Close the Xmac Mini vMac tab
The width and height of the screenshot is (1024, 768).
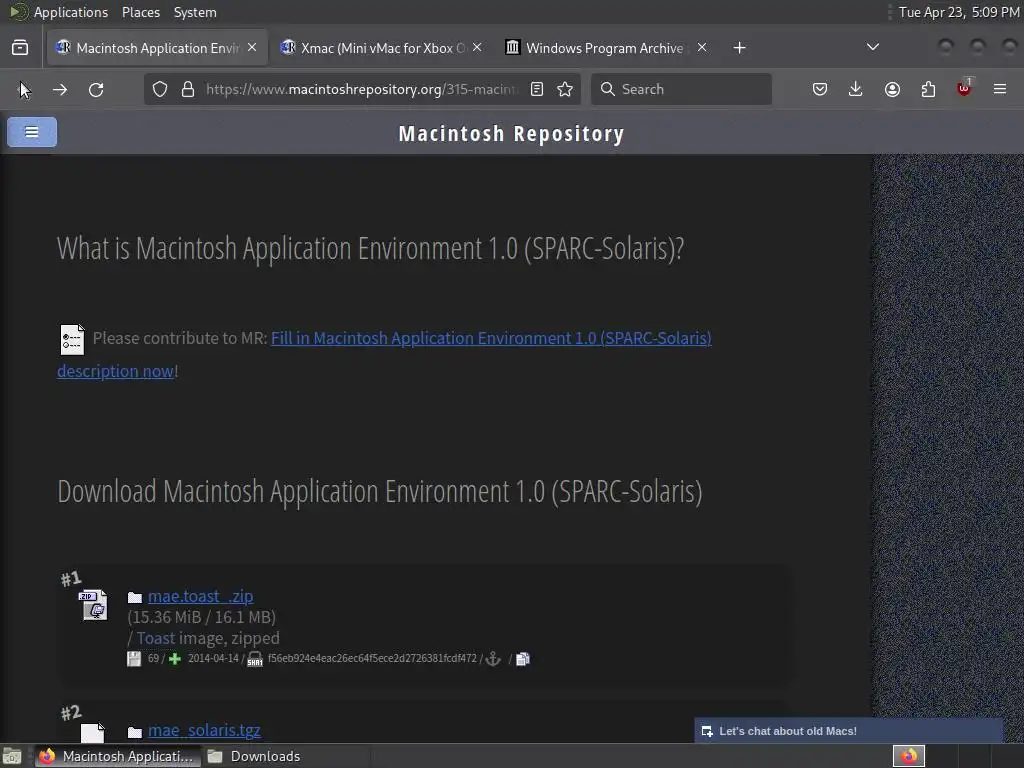click(x=477, y=47)
